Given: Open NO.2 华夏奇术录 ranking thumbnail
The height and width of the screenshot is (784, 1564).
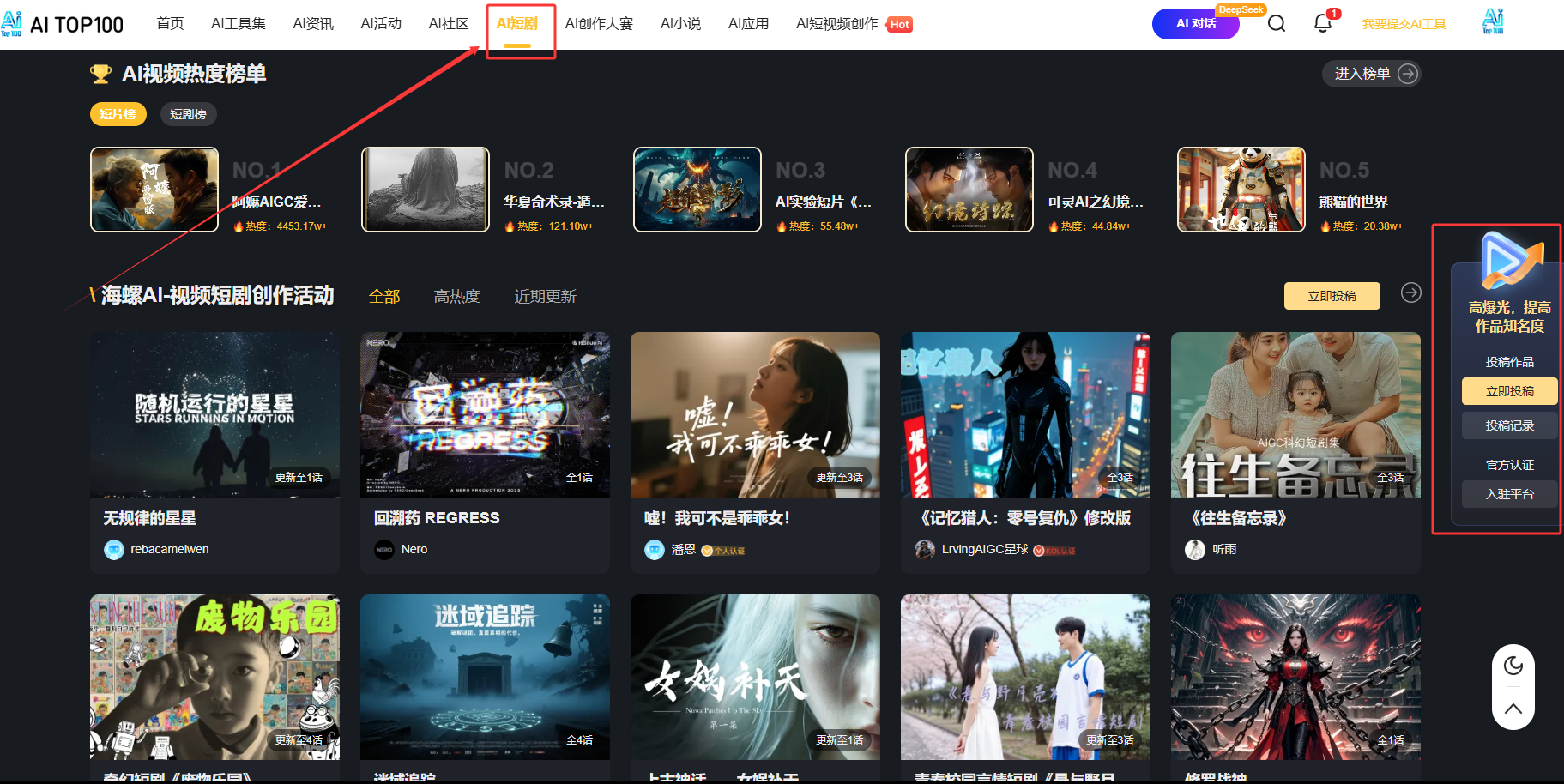Looking at the screenshot, I should (x=426, y=190).
